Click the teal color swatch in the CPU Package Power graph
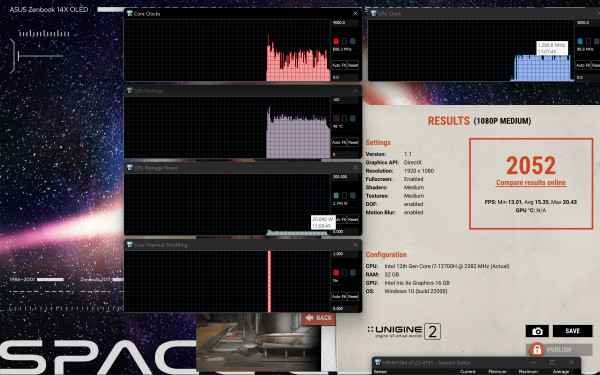The height and width of the screenshot is (375, 600). click(336, 196)
